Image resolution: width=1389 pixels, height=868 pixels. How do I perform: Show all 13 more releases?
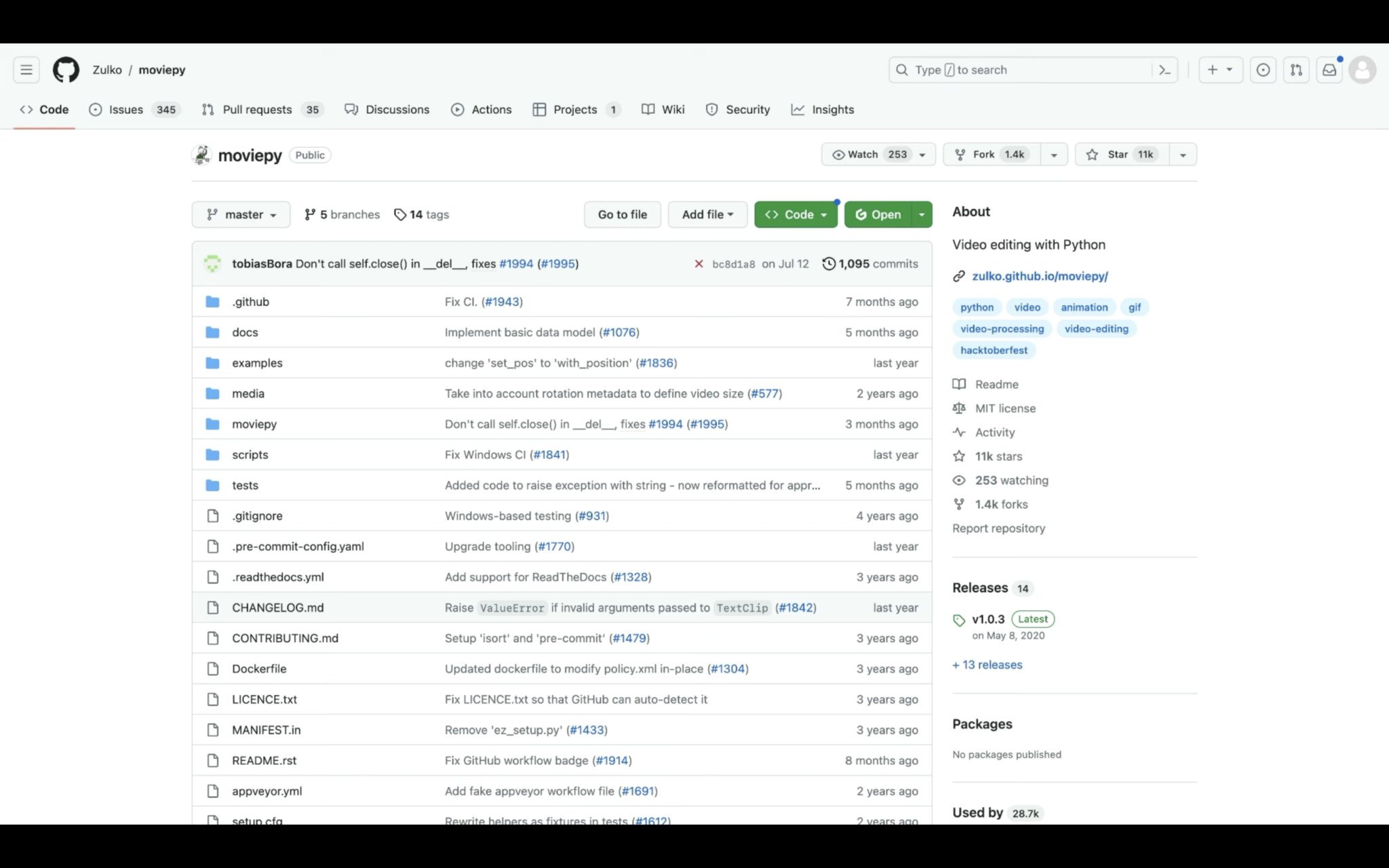pos(987,665)
